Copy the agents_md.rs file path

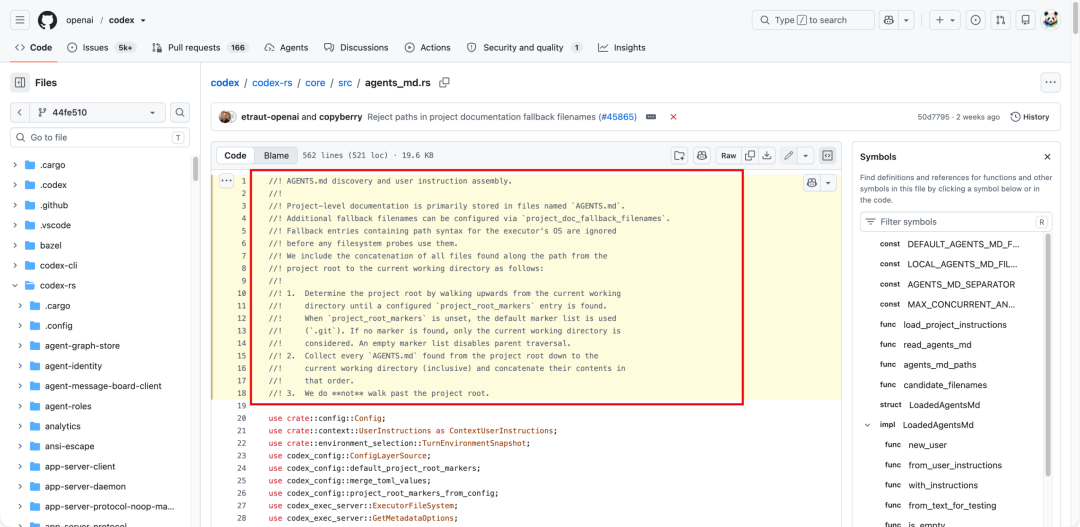pos(444,83)
